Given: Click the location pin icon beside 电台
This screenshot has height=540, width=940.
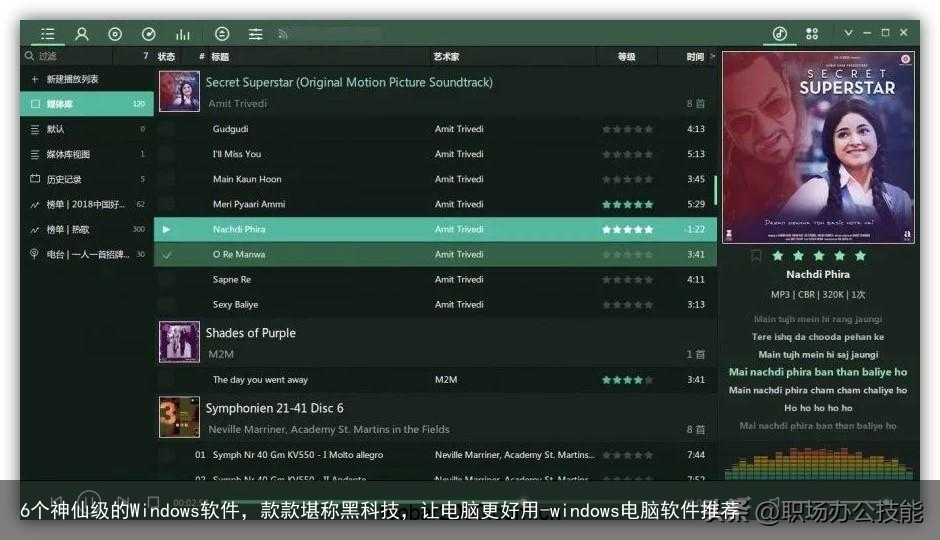Looking at the screenshot, I should [x=34, y=254].
